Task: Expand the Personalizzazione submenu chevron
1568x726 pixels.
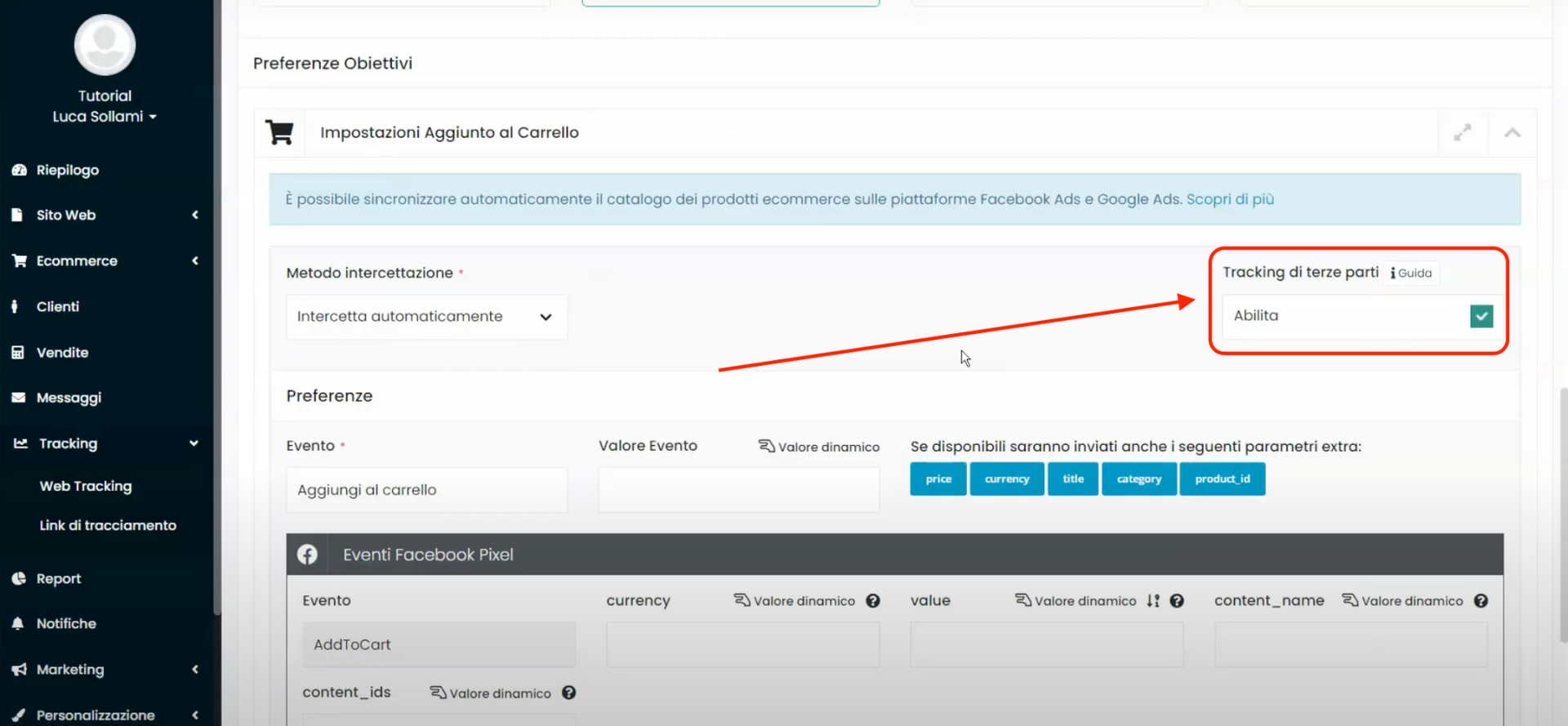Action: point(195,715)
